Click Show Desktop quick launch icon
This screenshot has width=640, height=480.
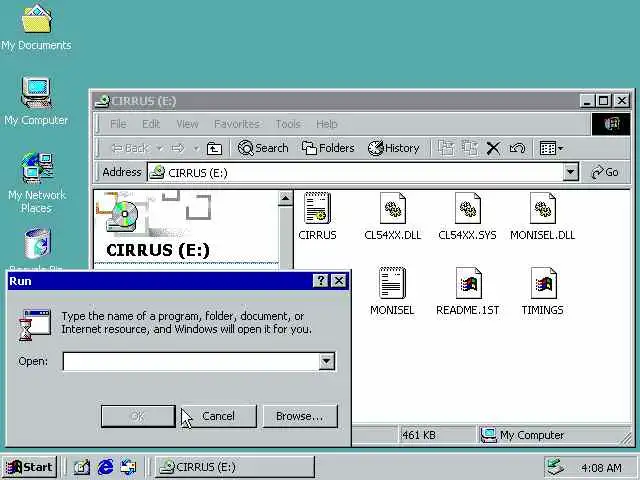click(x=82, y=467)
